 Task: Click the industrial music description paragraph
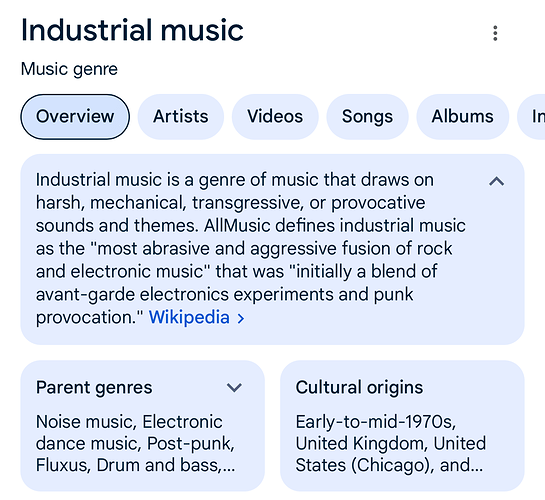coord(251,248)
